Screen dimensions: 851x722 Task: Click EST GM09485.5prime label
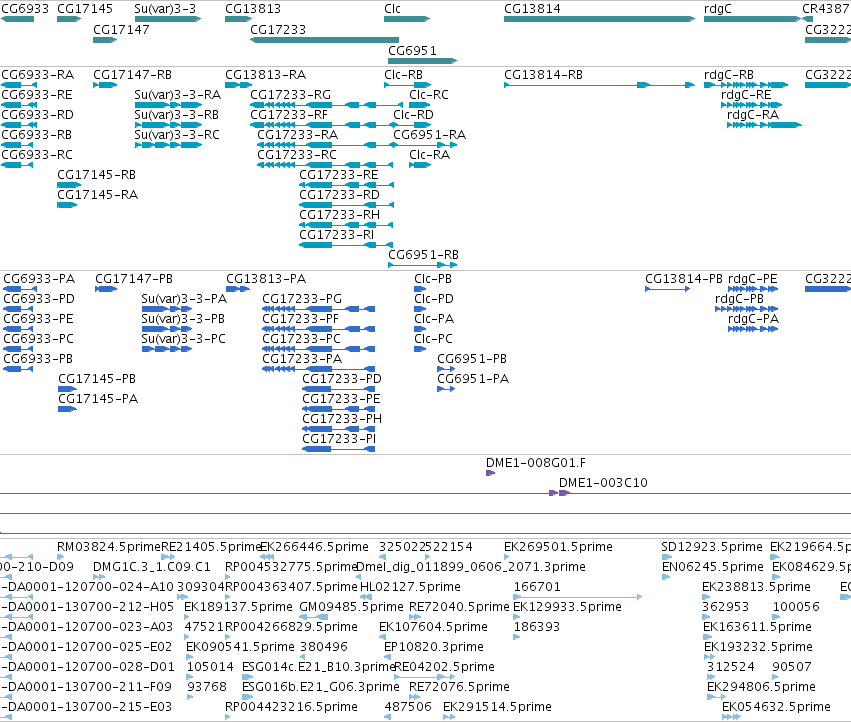point(352,607)
